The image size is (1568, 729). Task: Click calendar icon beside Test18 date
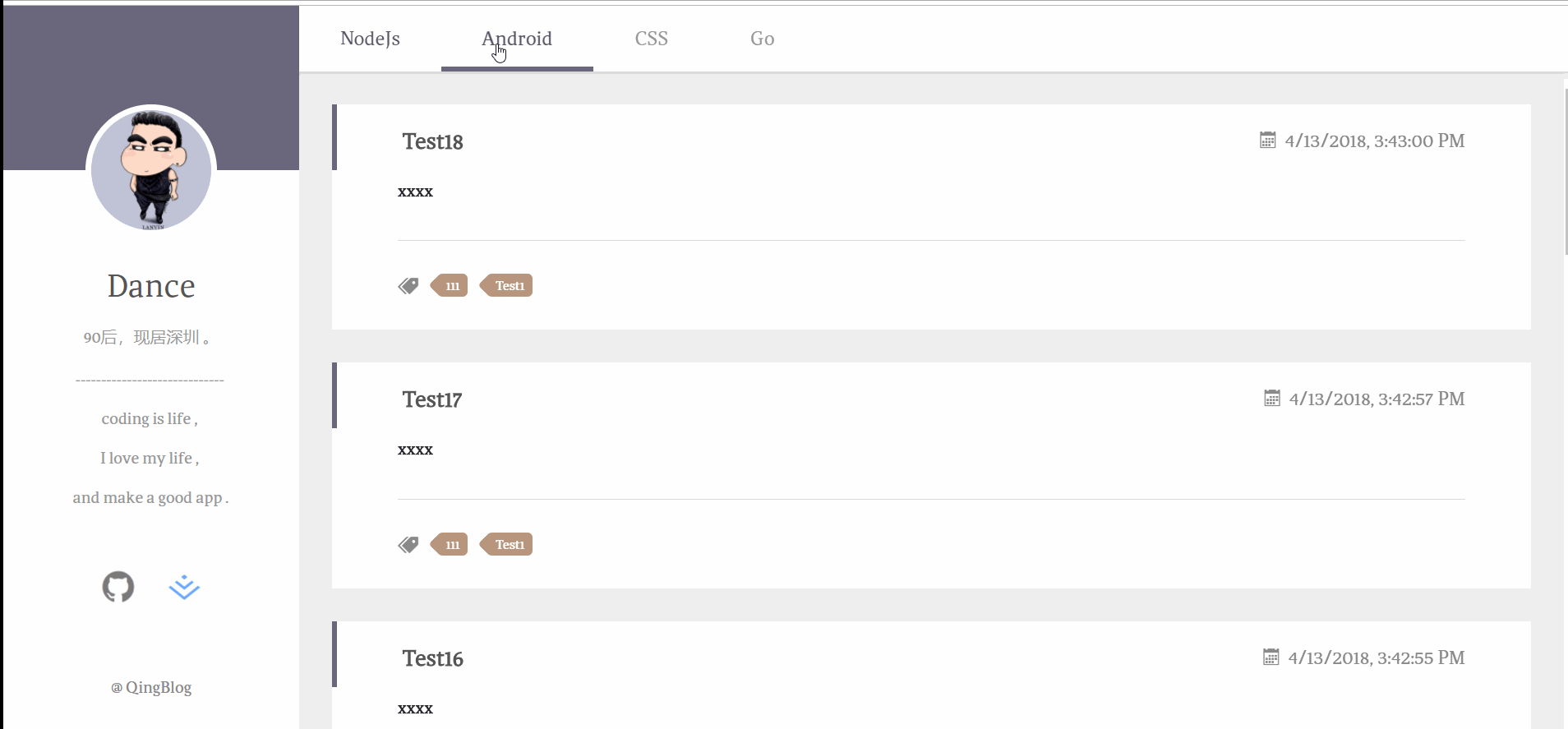pos(1268,141)
